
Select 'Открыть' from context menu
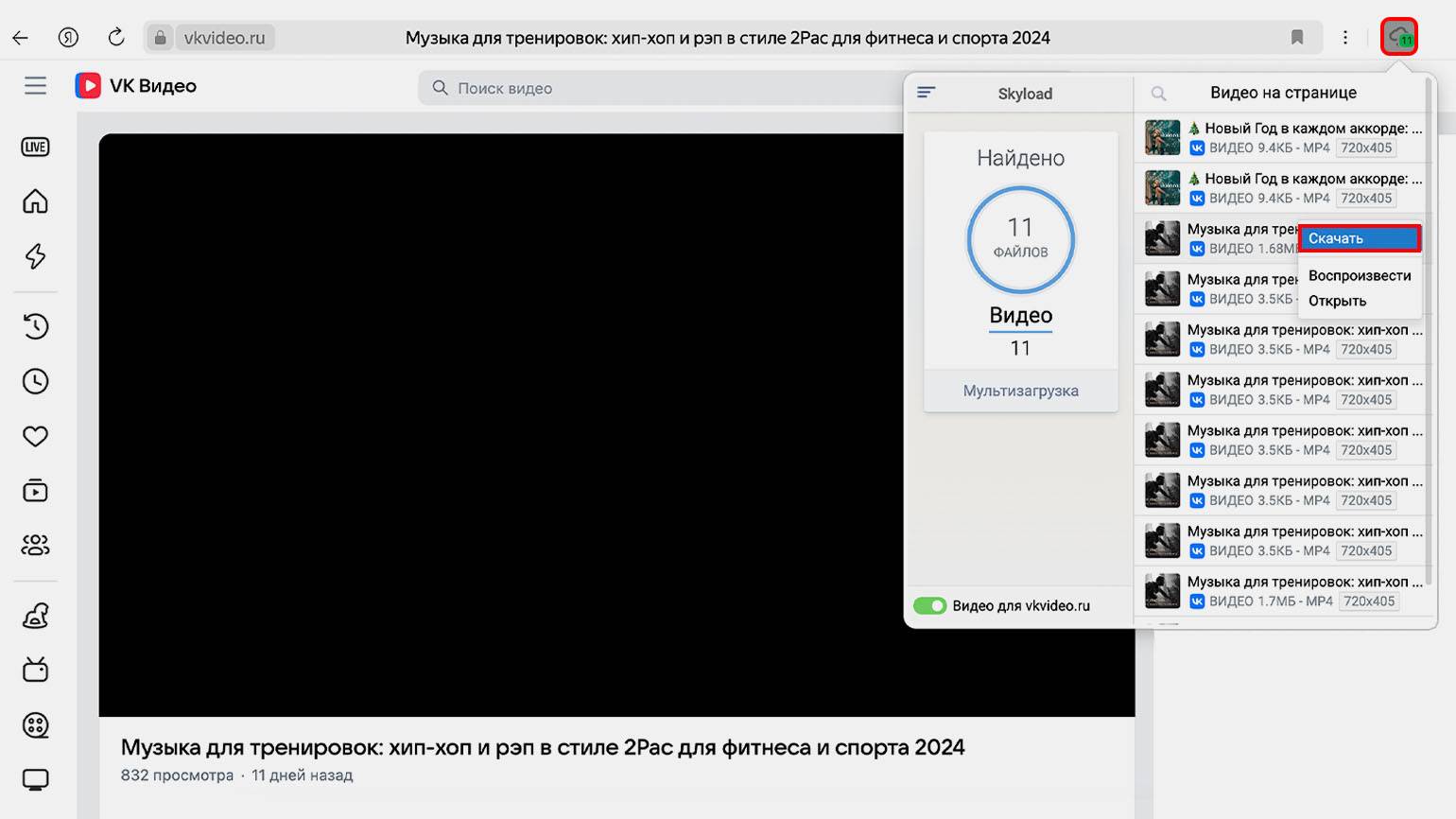(1337, 301)
